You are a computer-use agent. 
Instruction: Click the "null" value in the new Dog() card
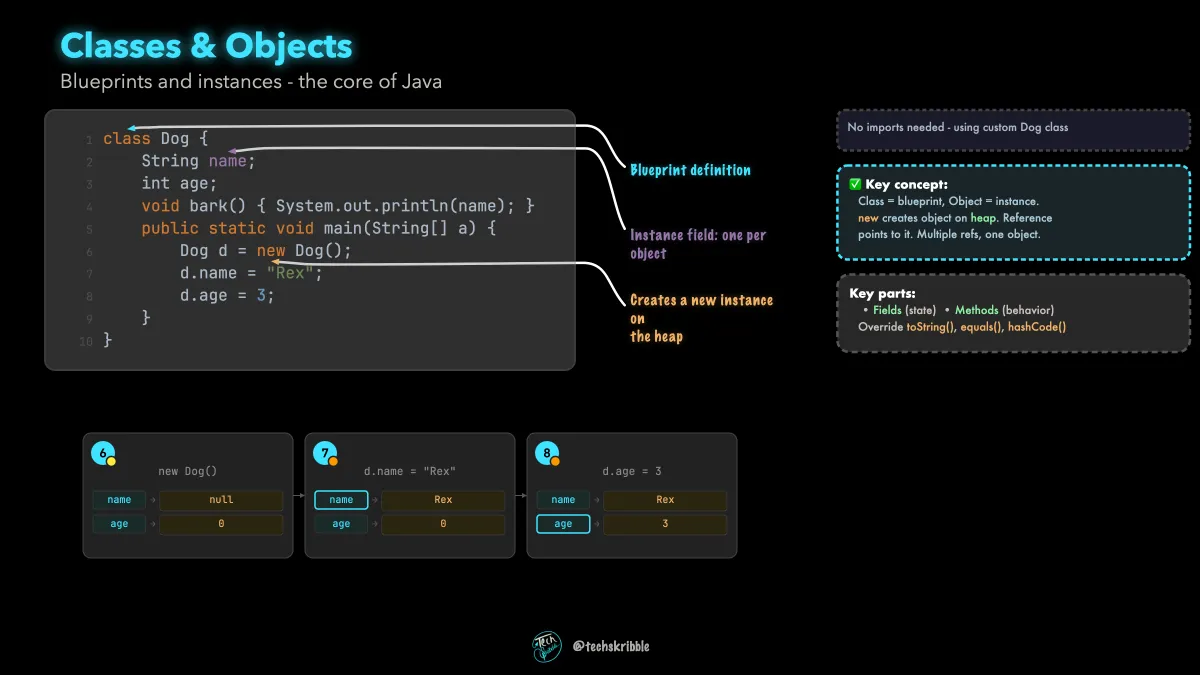pyautogui.click(x=221, y=500)
